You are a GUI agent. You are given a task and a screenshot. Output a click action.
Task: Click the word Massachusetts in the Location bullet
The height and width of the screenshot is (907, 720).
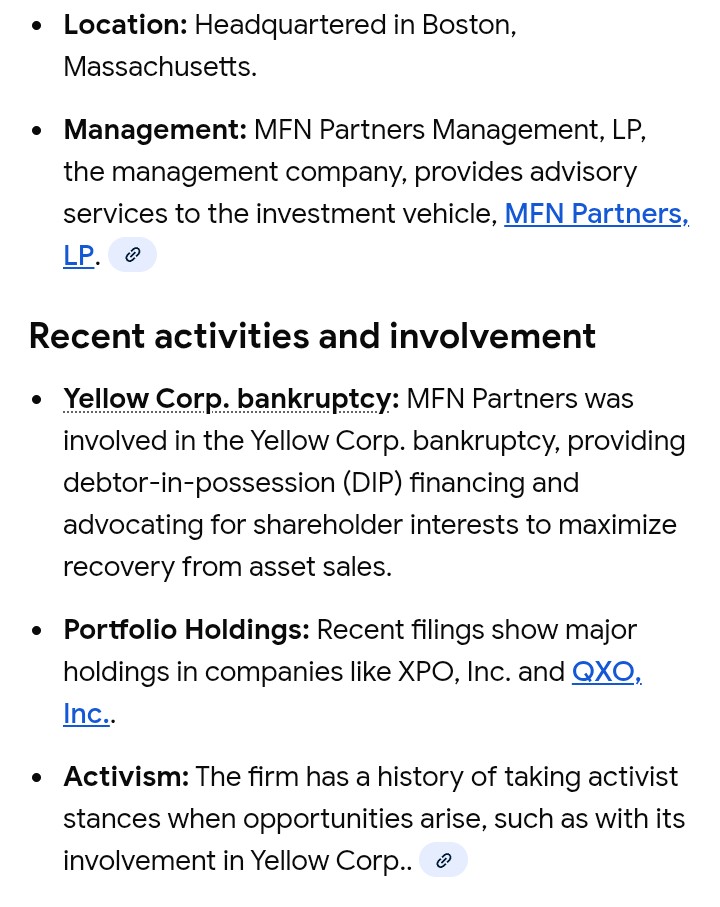click(x=159, y=67)
